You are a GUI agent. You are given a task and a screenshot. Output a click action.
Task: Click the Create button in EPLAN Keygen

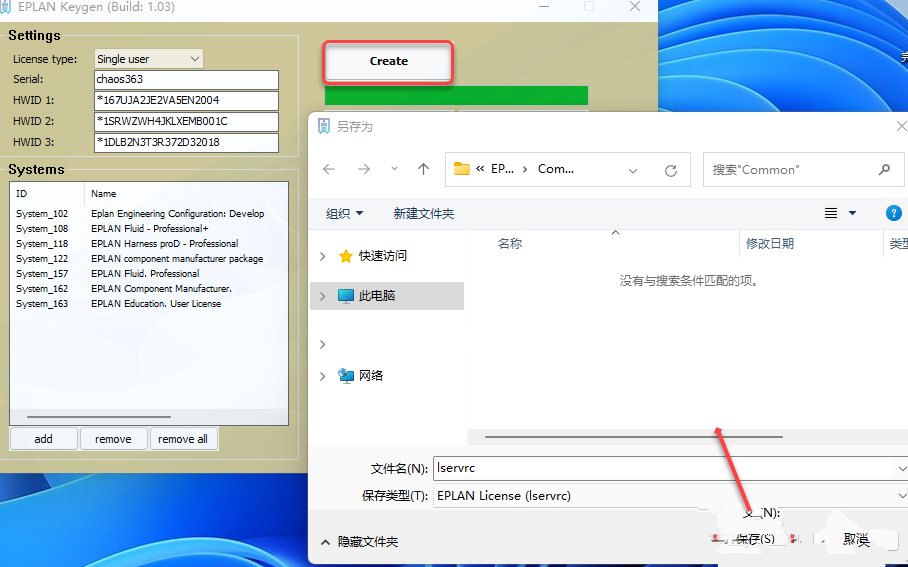tap(388, 61)
